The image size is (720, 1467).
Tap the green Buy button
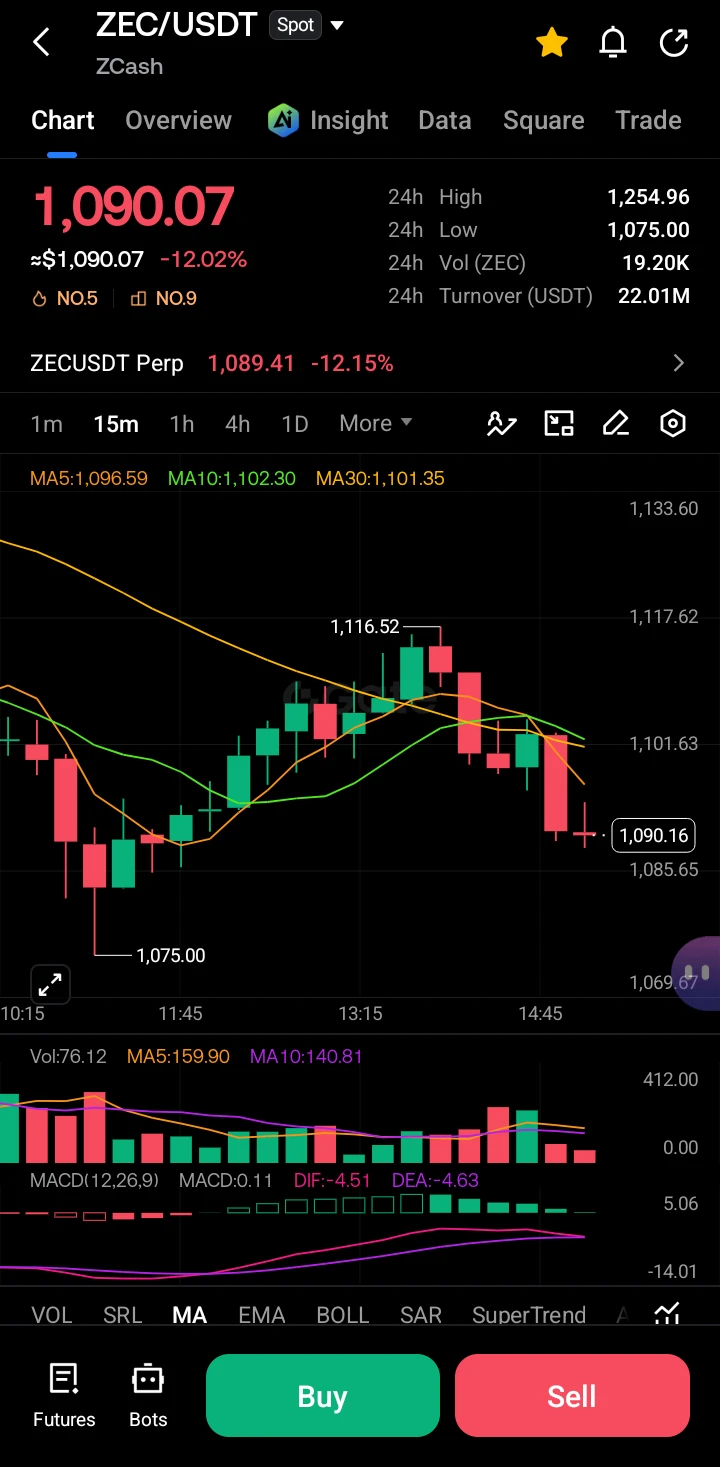tap(322, 1396)
